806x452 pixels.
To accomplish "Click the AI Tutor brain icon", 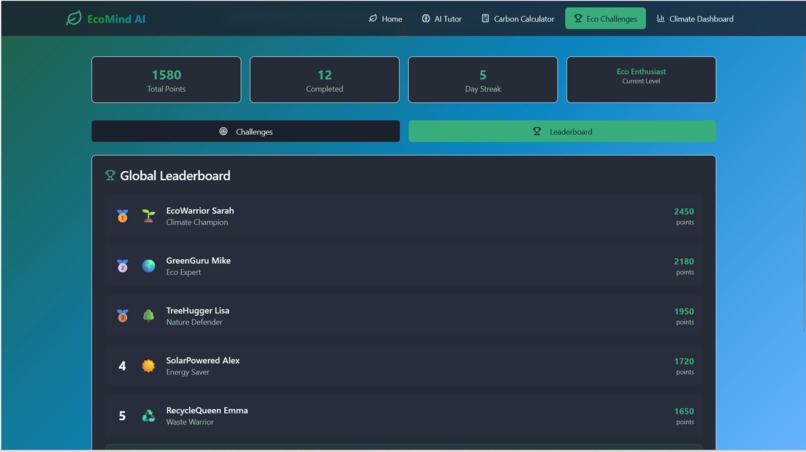I will tap(426, 19).
